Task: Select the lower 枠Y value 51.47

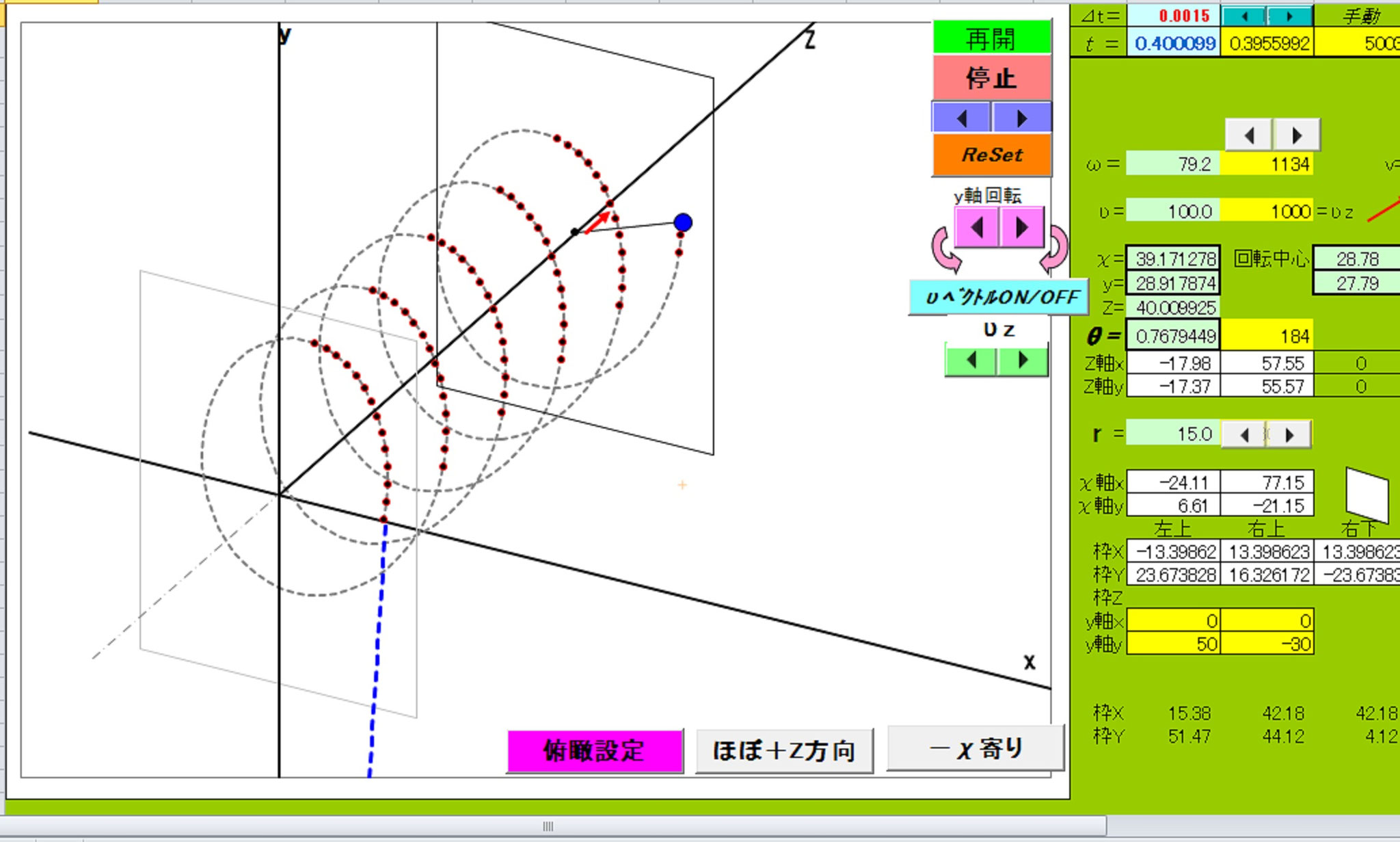Action: (1189, 737)
